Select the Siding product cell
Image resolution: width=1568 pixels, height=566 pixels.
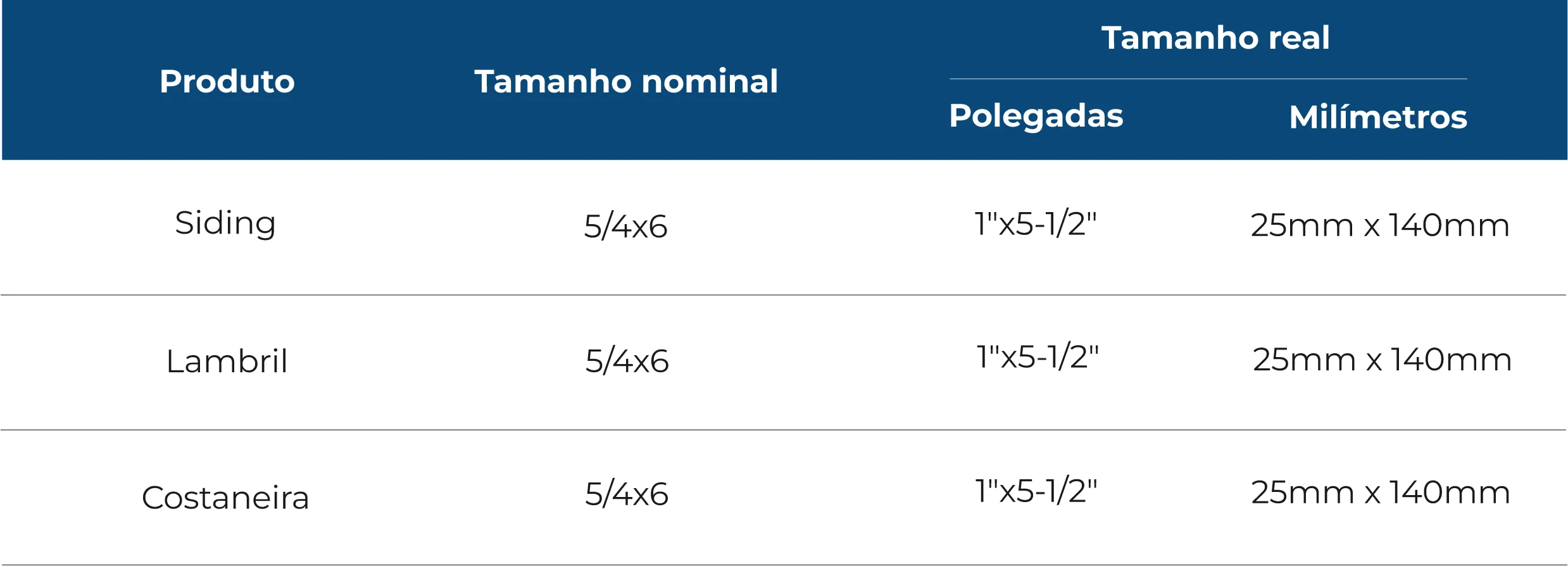coord(225,223)
